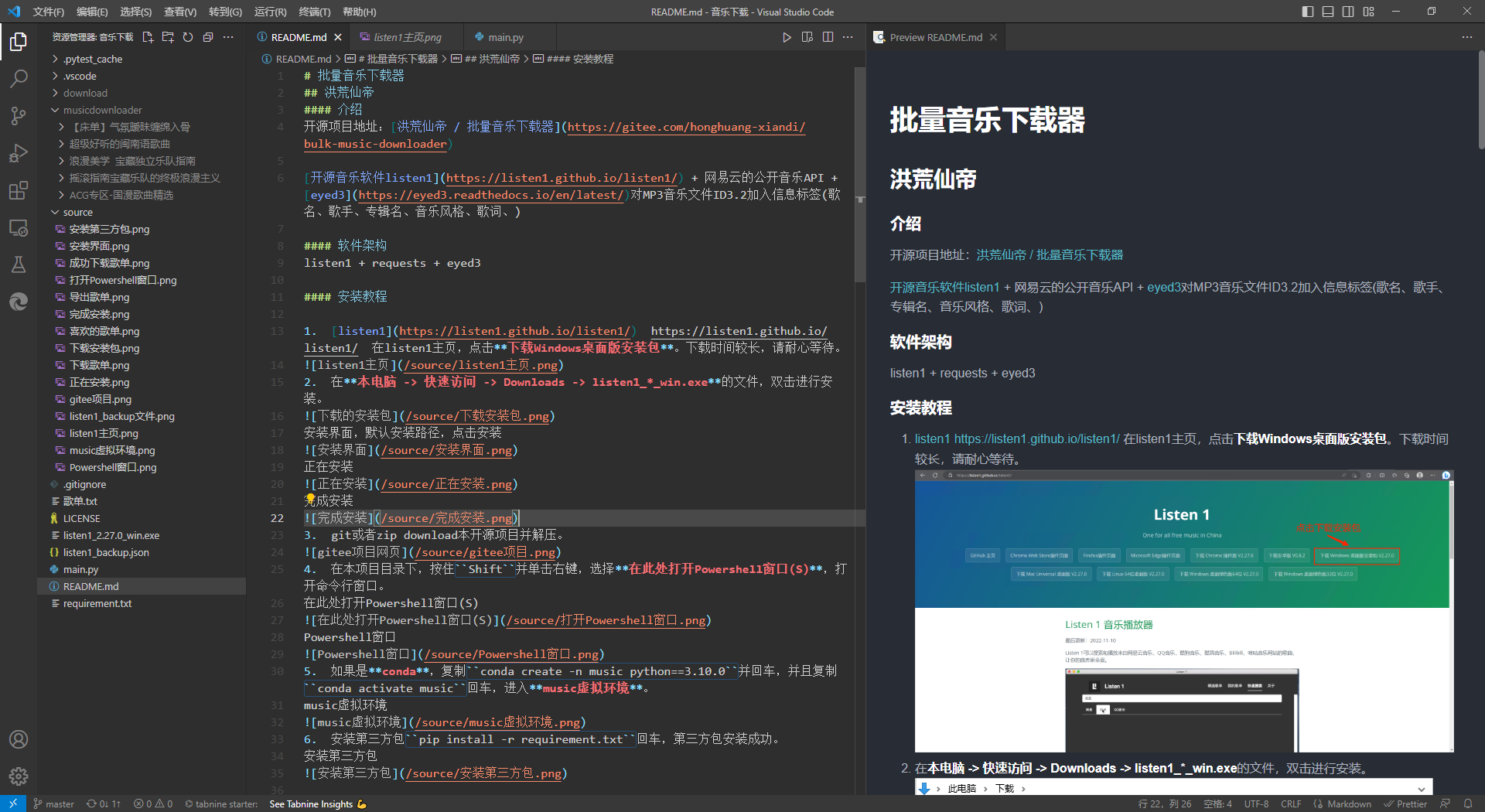Image resolution: width=1485 pixels, height=812 pixels.
Task: Open the Accounts menu icon
Action: [19, 739]
